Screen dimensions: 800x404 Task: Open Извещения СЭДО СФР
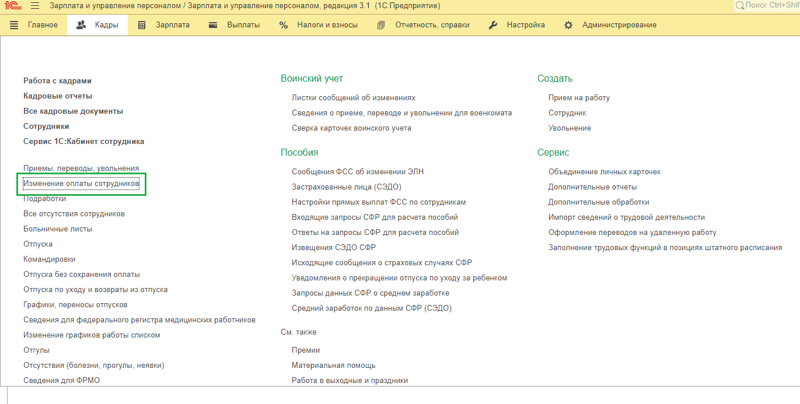tap(334, 247)
